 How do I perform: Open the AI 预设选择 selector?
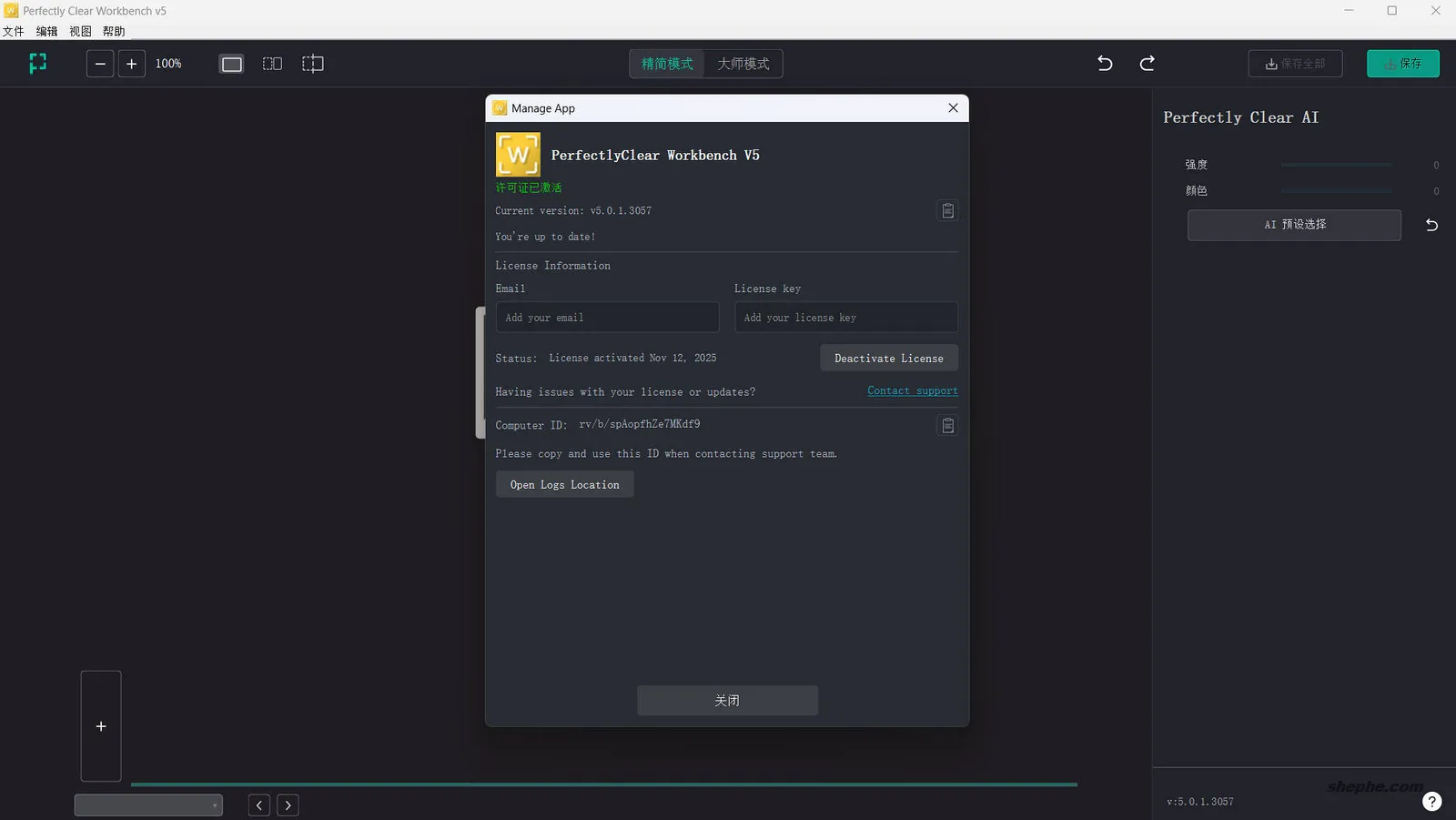coord(1293,225)
